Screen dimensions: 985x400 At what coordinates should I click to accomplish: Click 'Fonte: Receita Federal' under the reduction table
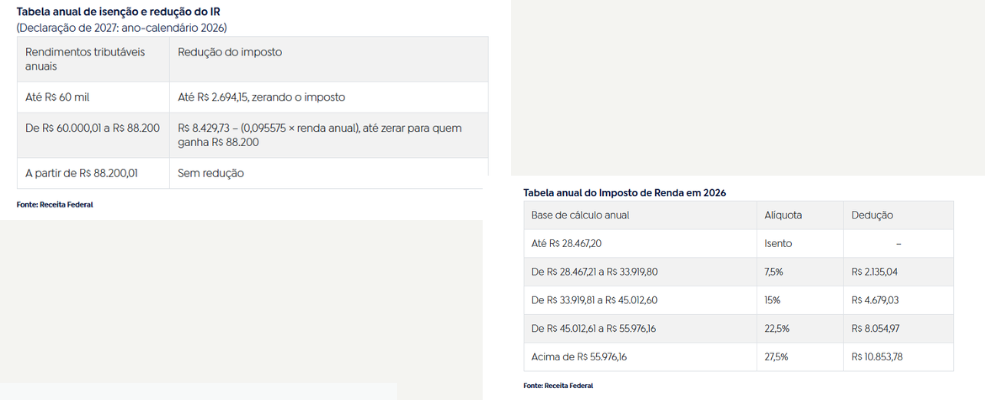(54, 204)
